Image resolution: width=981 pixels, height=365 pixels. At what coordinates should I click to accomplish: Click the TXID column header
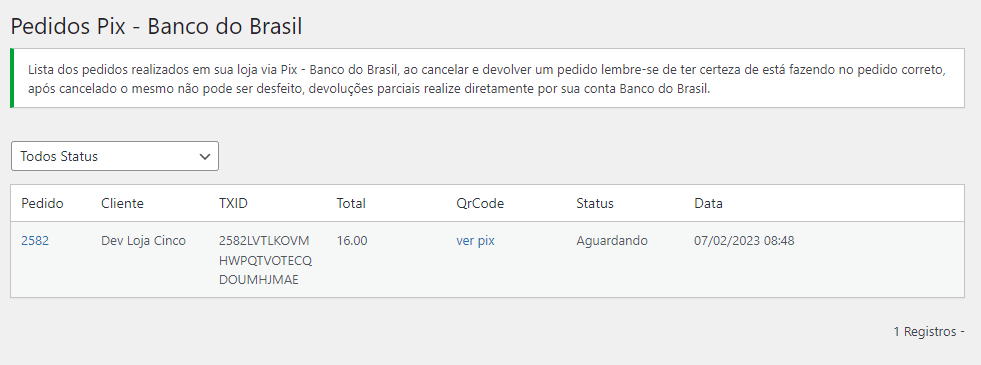tap(233, 203)
